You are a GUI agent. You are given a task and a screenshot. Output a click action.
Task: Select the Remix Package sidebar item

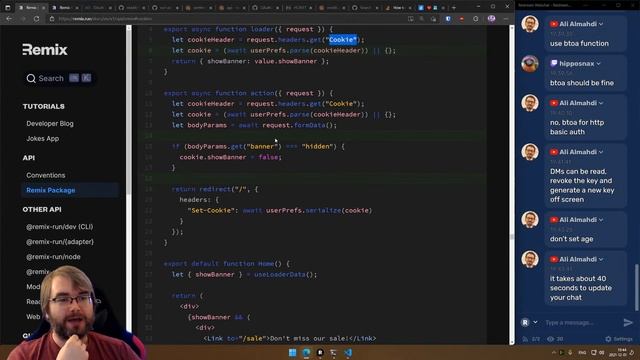pyautogui.click(x=70, y=190)
